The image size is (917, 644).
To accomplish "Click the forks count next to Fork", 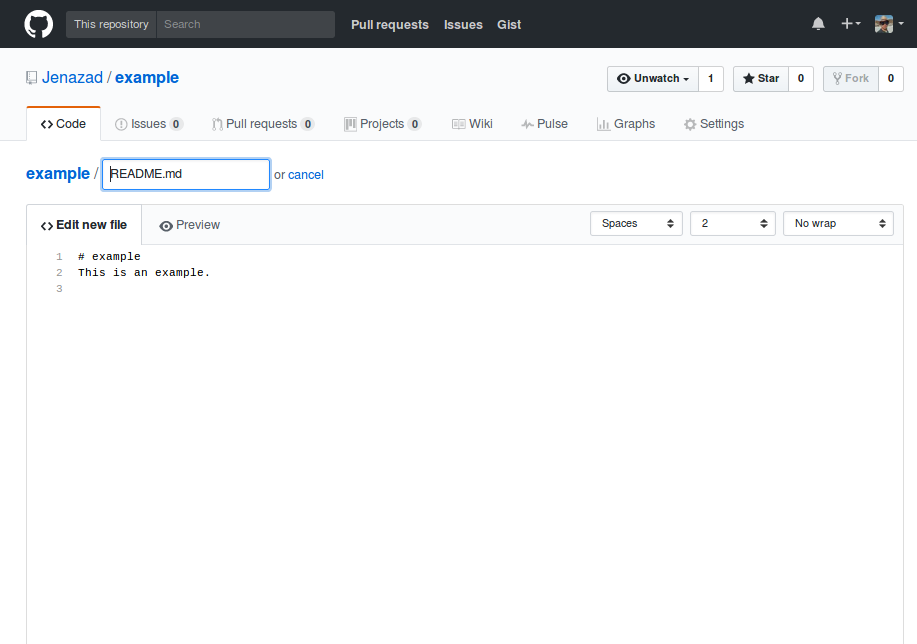I will click(891, 78).
